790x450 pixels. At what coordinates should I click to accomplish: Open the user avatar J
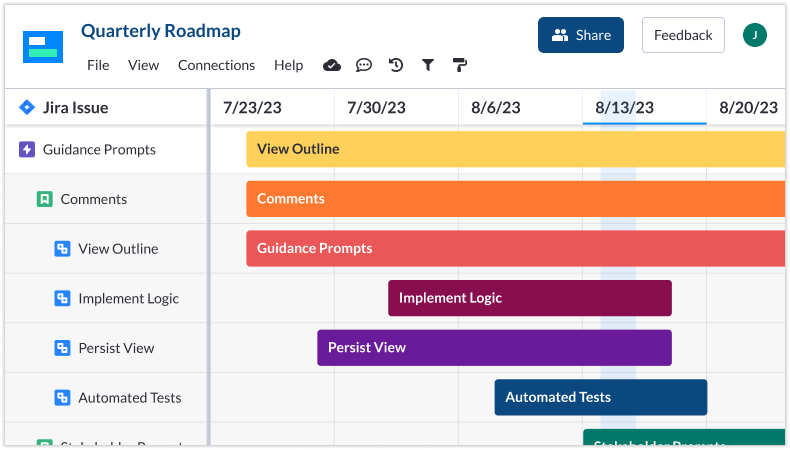coord(755,35)
